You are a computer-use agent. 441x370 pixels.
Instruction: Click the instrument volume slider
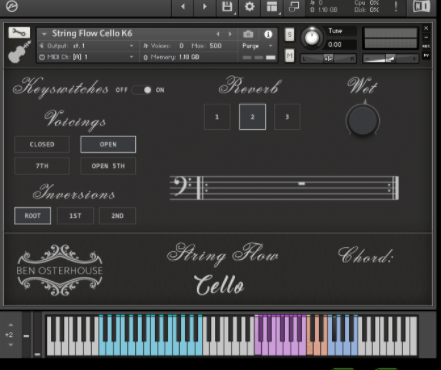[x=390, y=59]
